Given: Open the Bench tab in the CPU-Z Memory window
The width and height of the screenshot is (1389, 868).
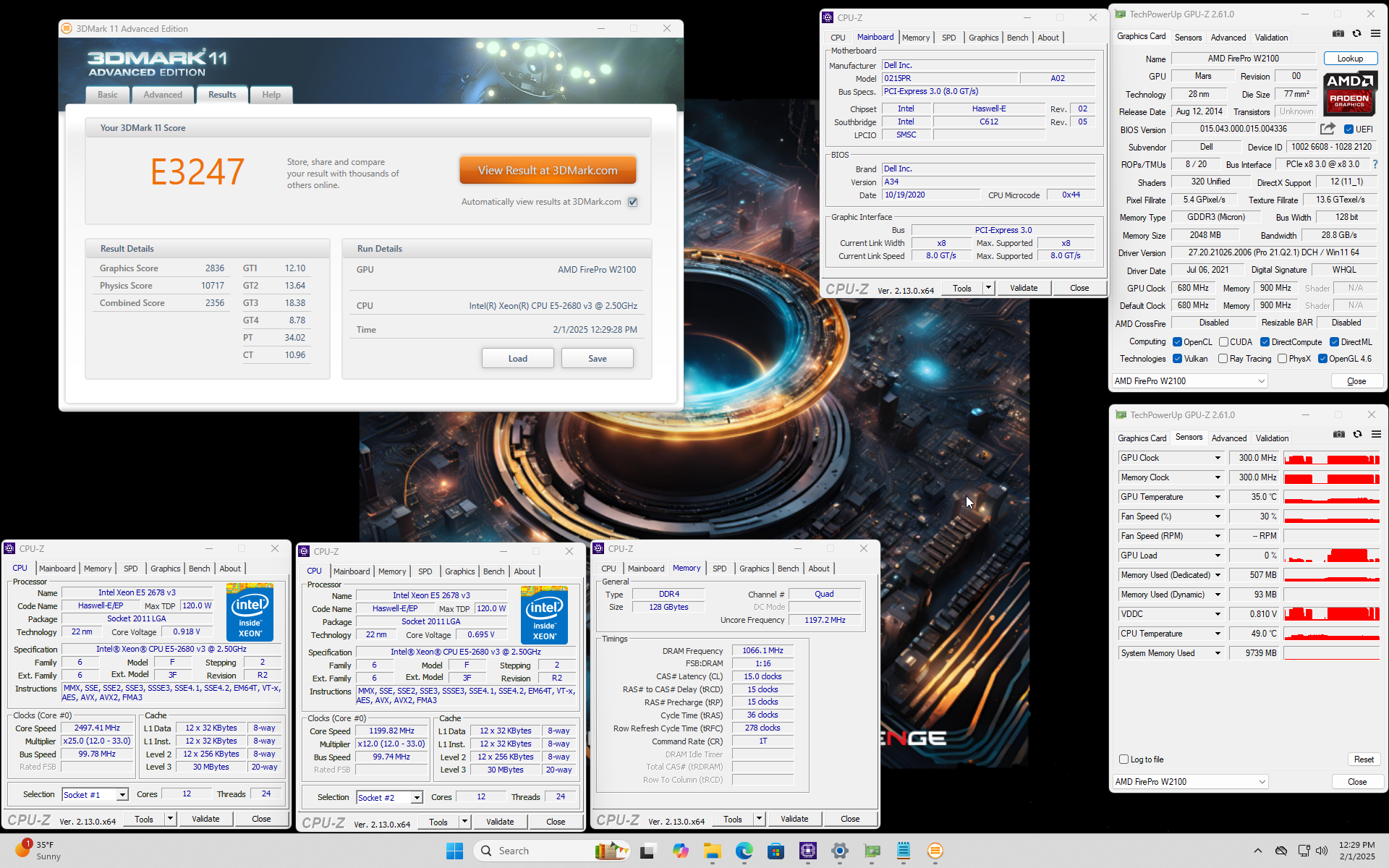Looking at the screenshot, I should [x=788, y=569].
